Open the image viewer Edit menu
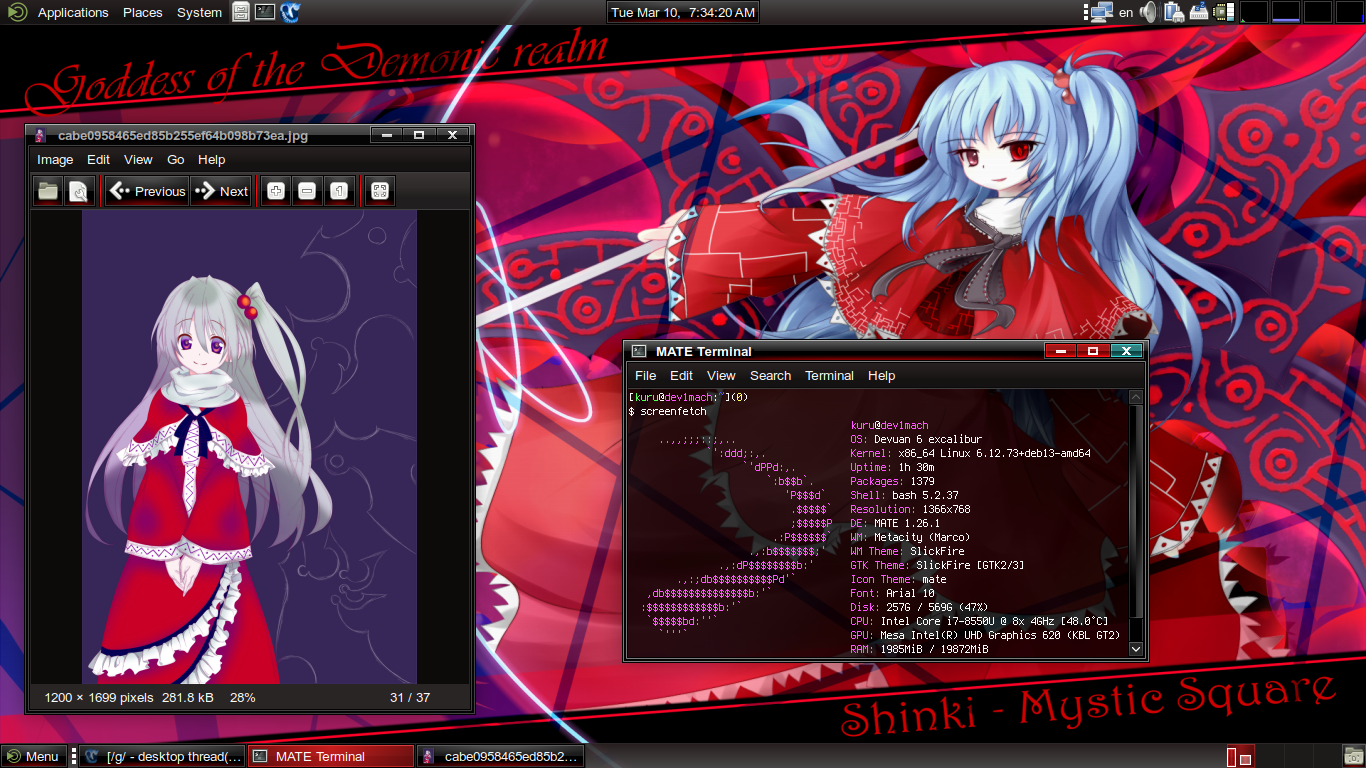 click(x=98, y=159)
